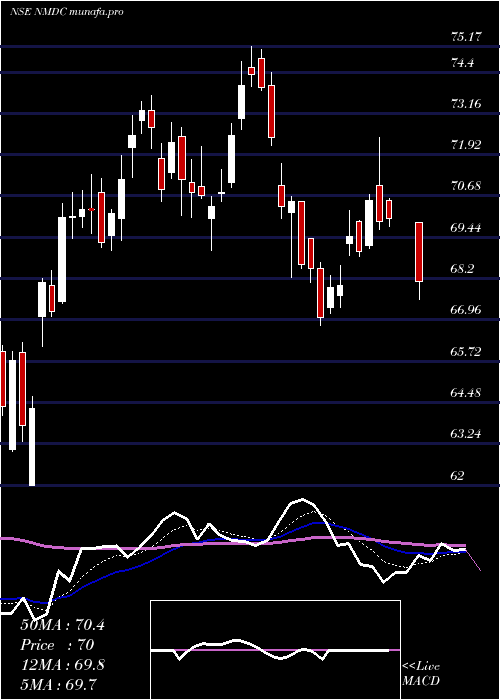Click the 50MA : 70.4 readout

pos(62,625)
